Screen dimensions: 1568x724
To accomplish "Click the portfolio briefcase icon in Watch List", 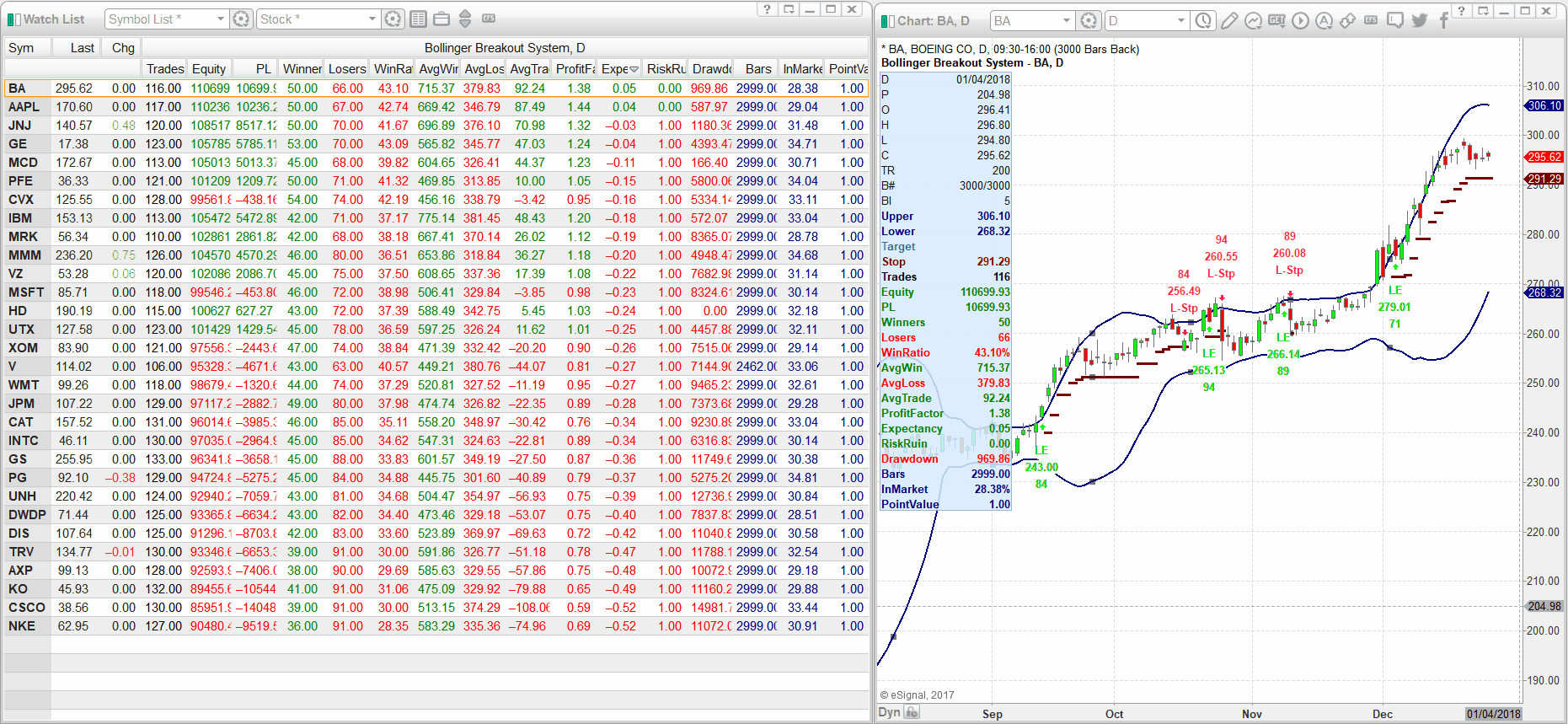I will click(442, 19).
